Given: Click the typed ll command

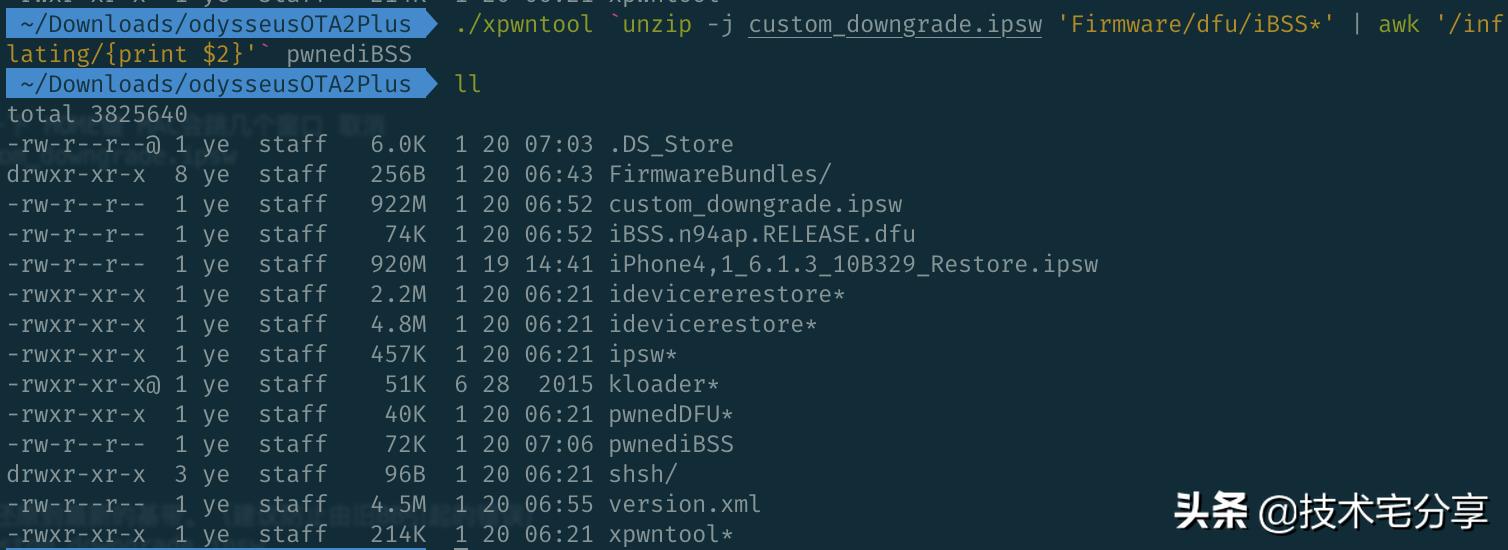Looking at the screenshot, I should click(468, 84).
